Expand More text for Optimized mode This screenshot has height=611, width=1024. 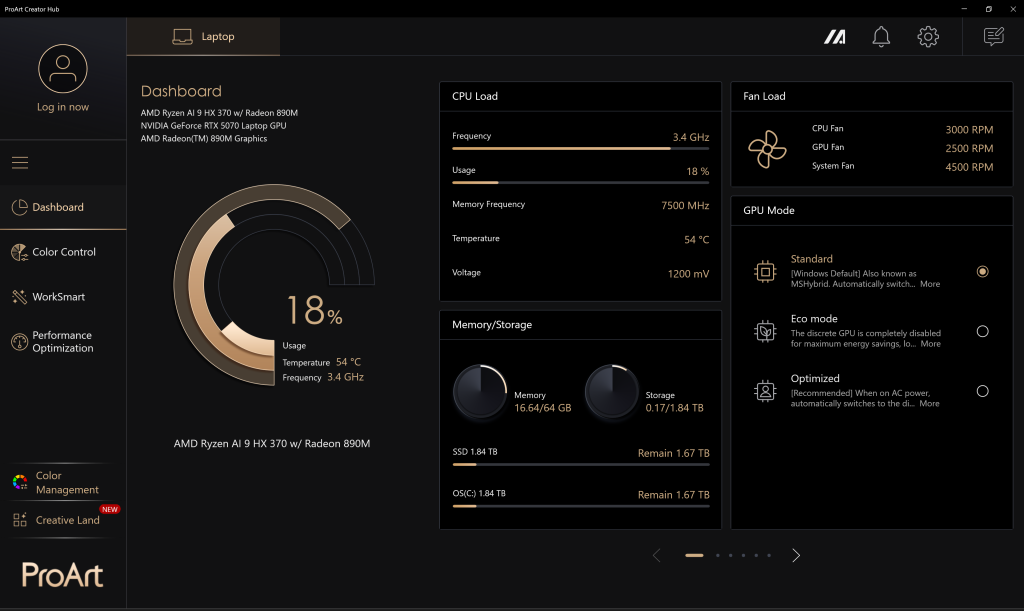[929, 403]
